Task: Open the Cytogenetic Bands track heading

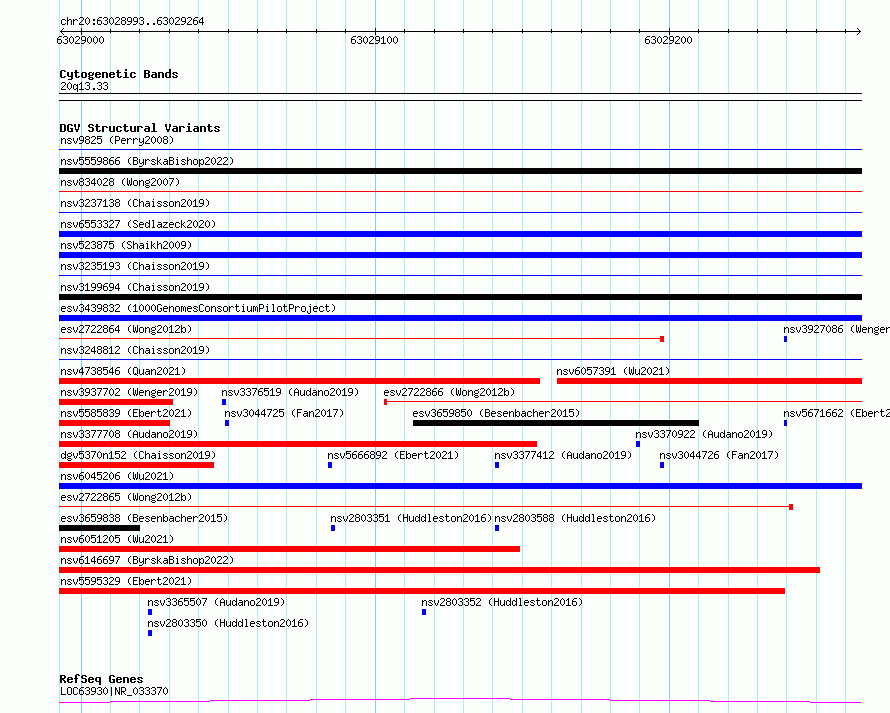Action: point(119,74)
